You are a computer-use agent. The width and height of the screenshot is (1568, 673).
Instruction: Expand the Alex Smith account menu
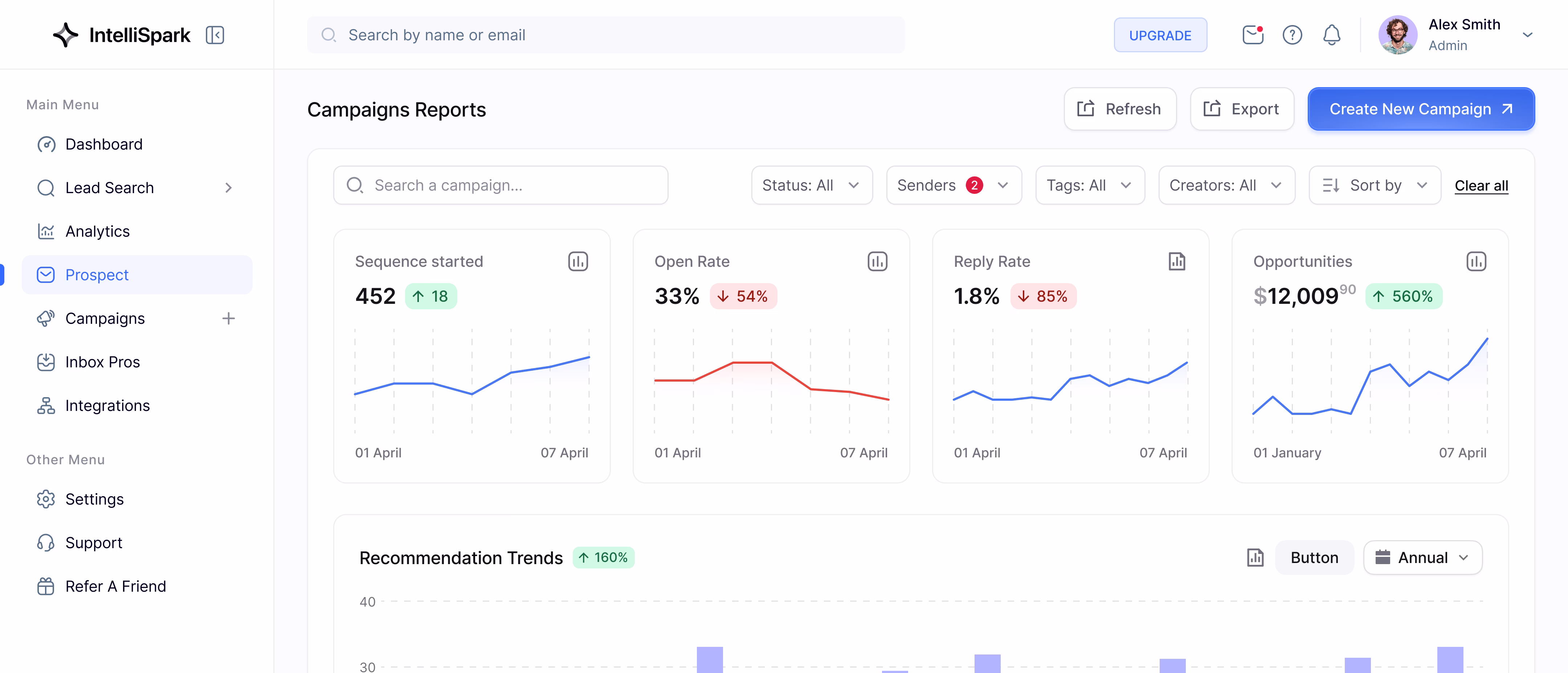(x=1527, y=35)
